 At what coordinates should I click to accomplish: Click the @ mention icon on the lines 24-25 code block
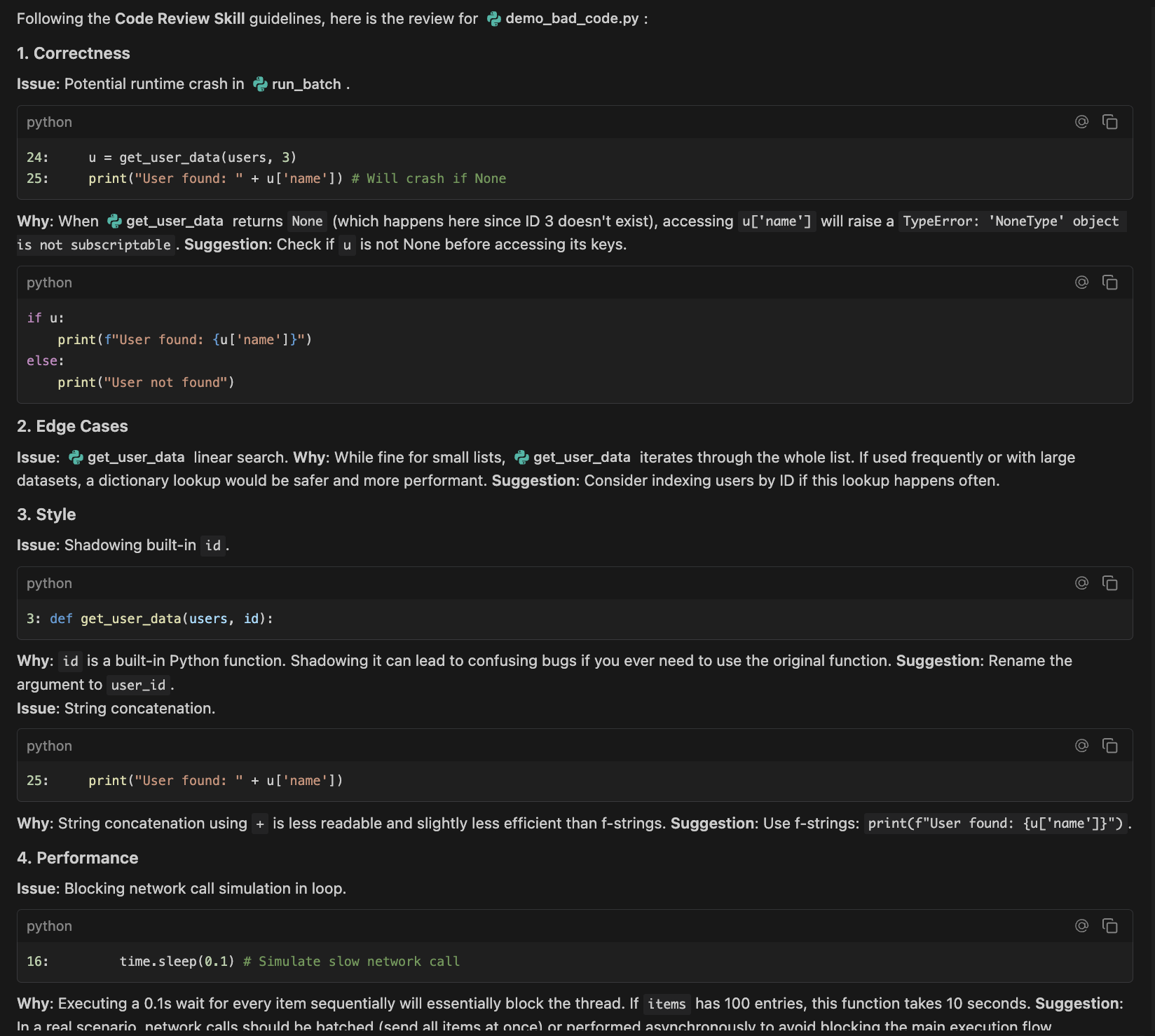pos(1081,122)
